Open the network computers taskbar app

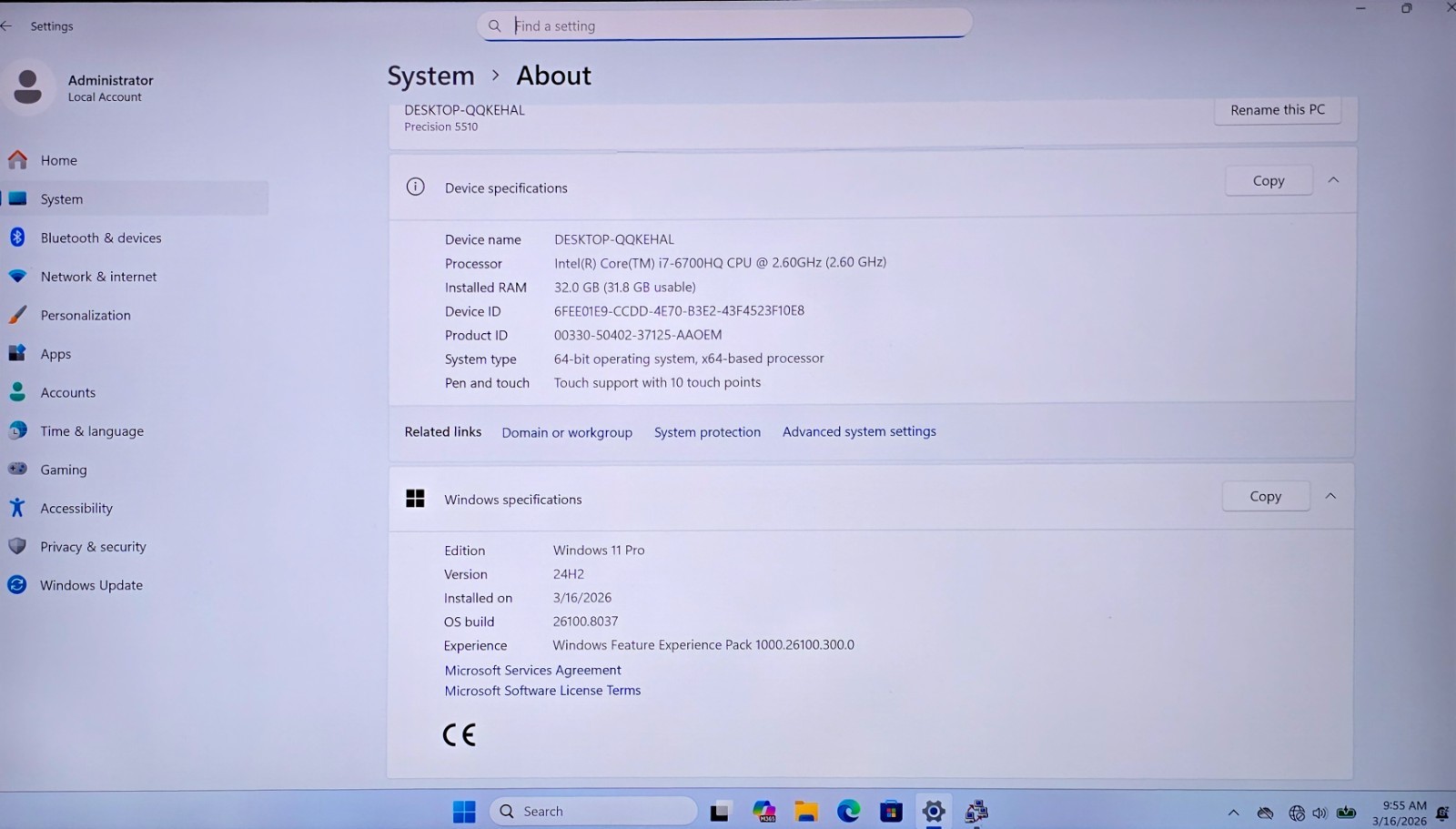tap(976, 812)
